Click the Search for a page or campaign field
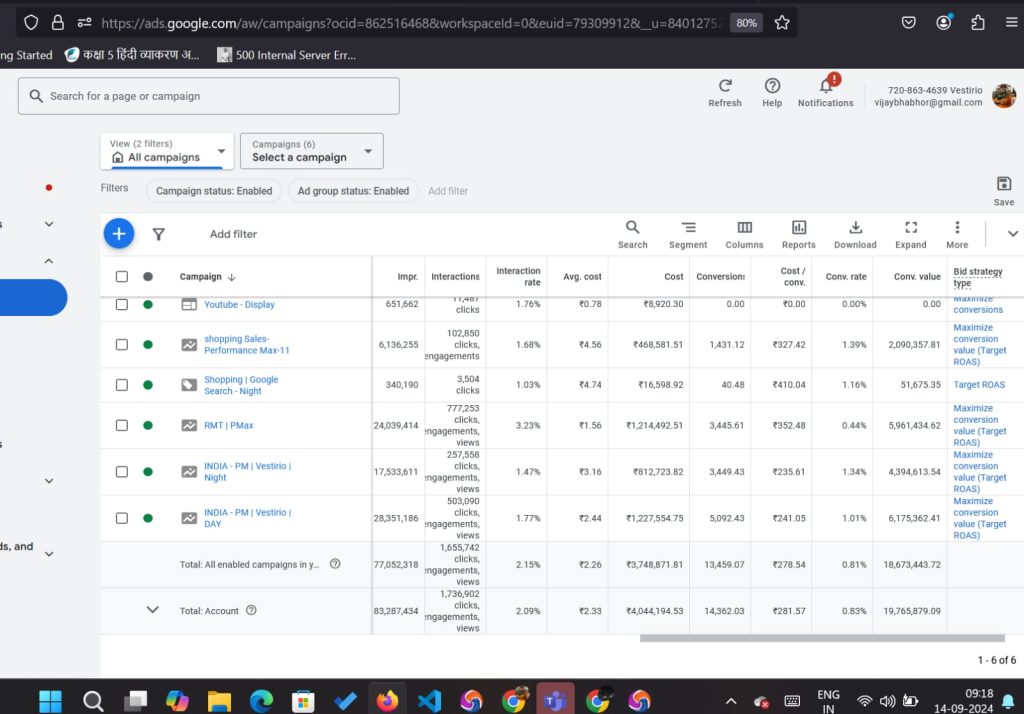The image size is (1024, 714). [x=208, y=96]
